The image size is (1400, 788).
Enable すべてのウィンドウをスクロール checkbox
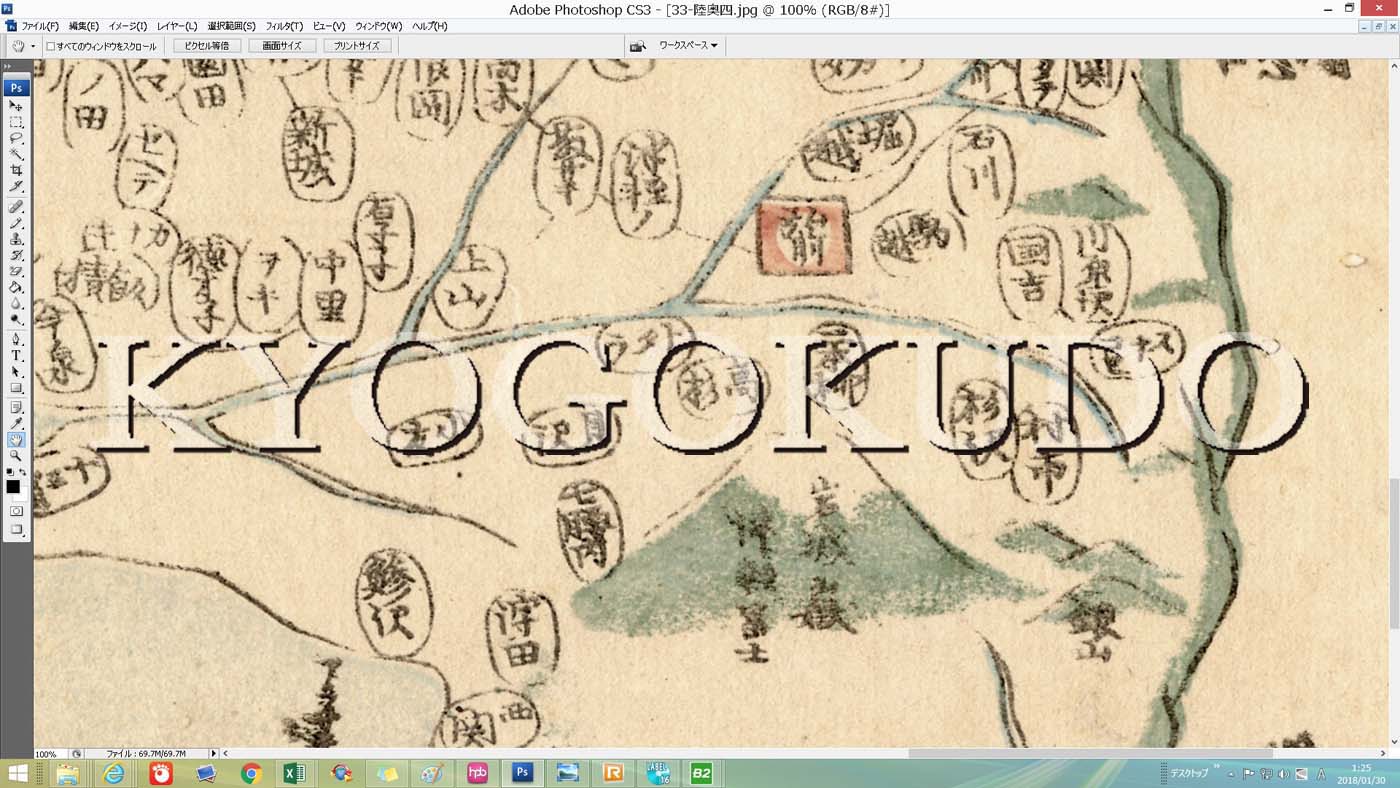tap(51, 46)
